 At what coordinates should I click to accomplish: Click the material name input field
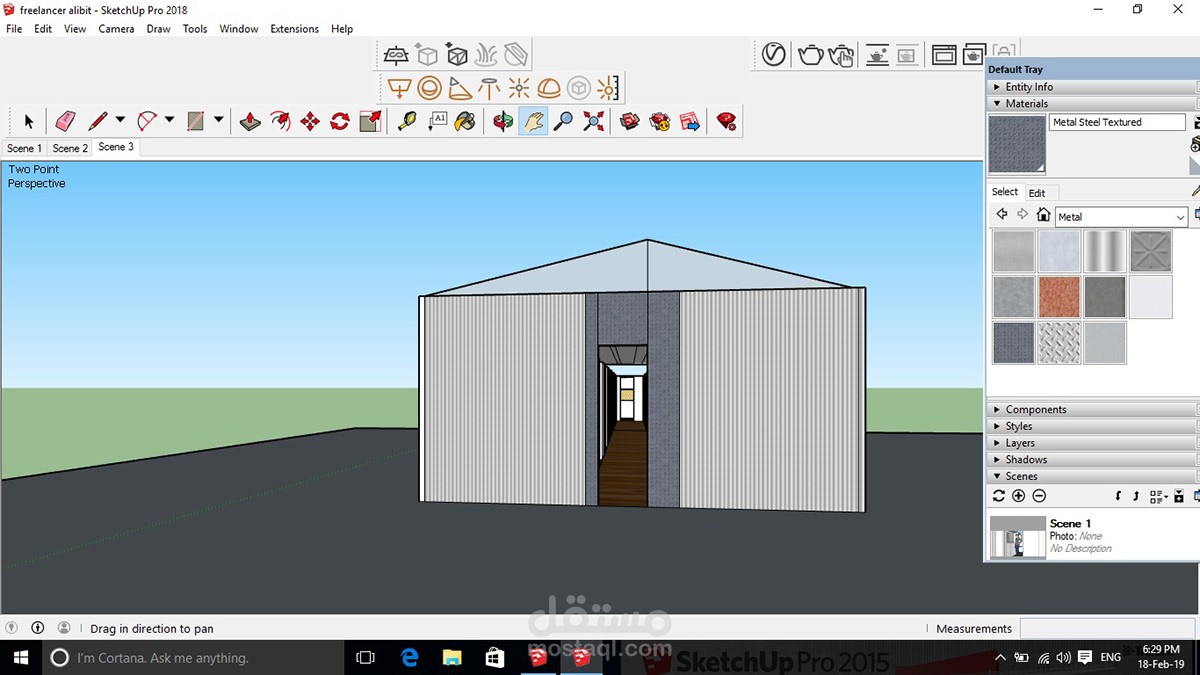(1117, 122)
